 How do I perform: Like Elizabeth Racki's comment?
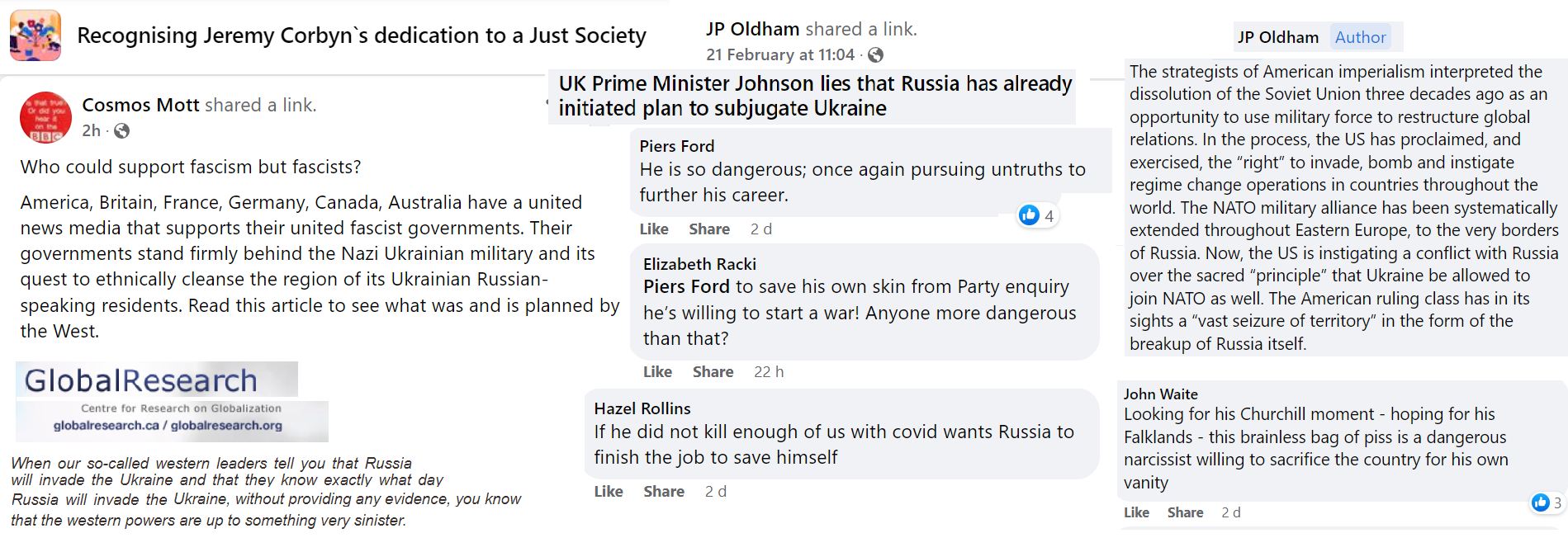click(x=657, y=372)
